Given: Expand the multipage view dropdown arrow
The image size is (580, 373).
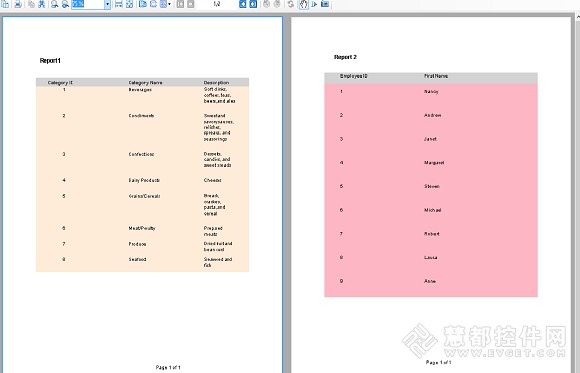Looking at the screenshot, I should 169,4.
